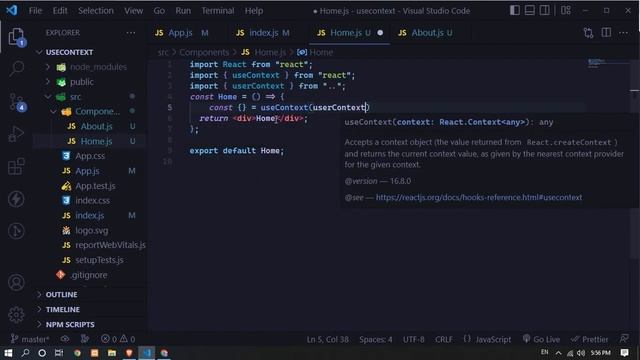This screenshot has width=640, height=360.
Task: Open the Accounts icon in activity bar
Action: click(x=16, y=282)
